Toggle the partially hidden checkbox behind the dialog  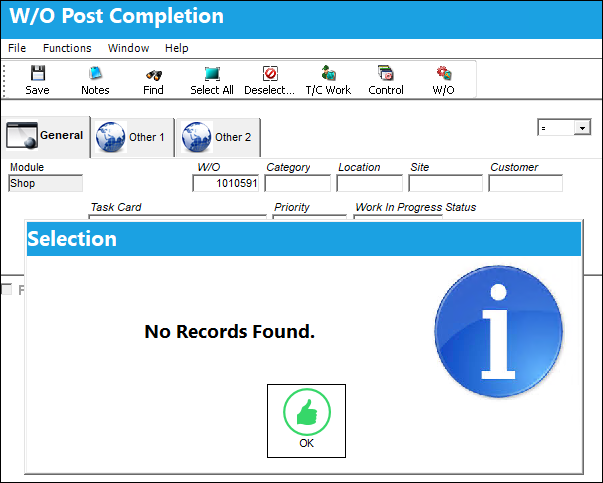(7, 289)
